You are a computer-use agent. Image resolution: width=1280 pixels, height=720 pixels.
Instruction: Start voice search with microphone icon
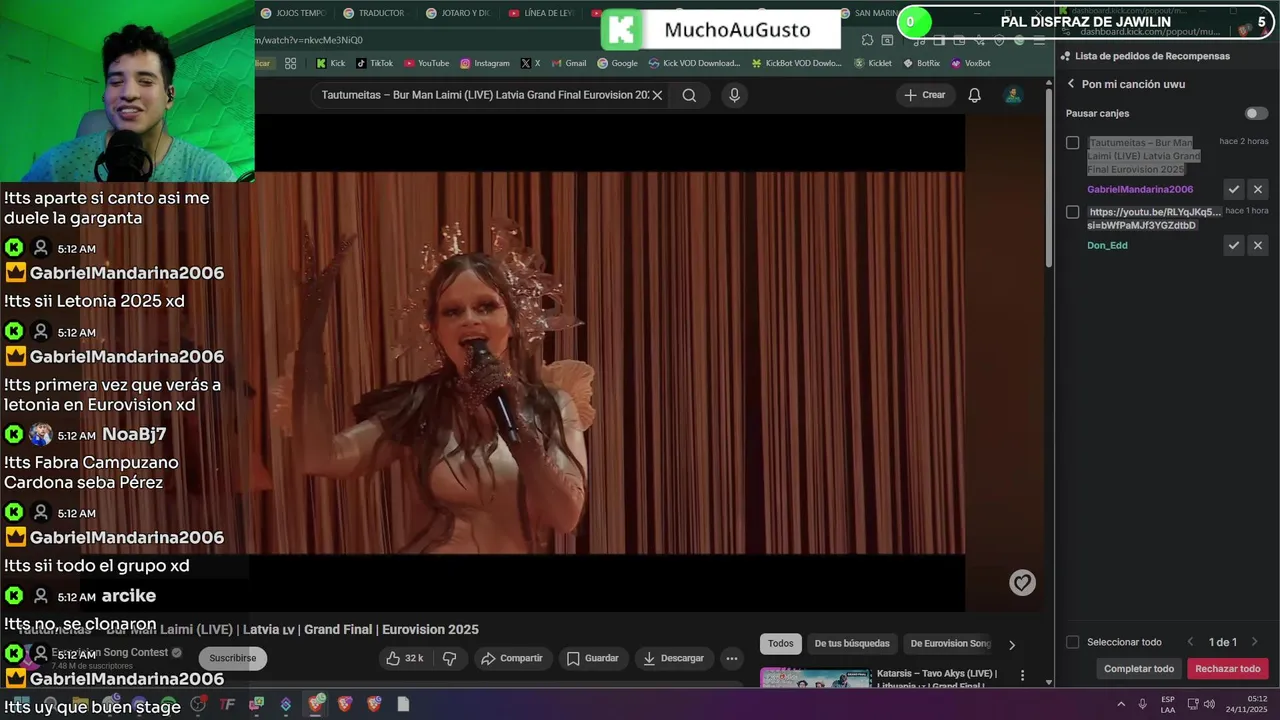pyautogui.click(x=734, y=95)
